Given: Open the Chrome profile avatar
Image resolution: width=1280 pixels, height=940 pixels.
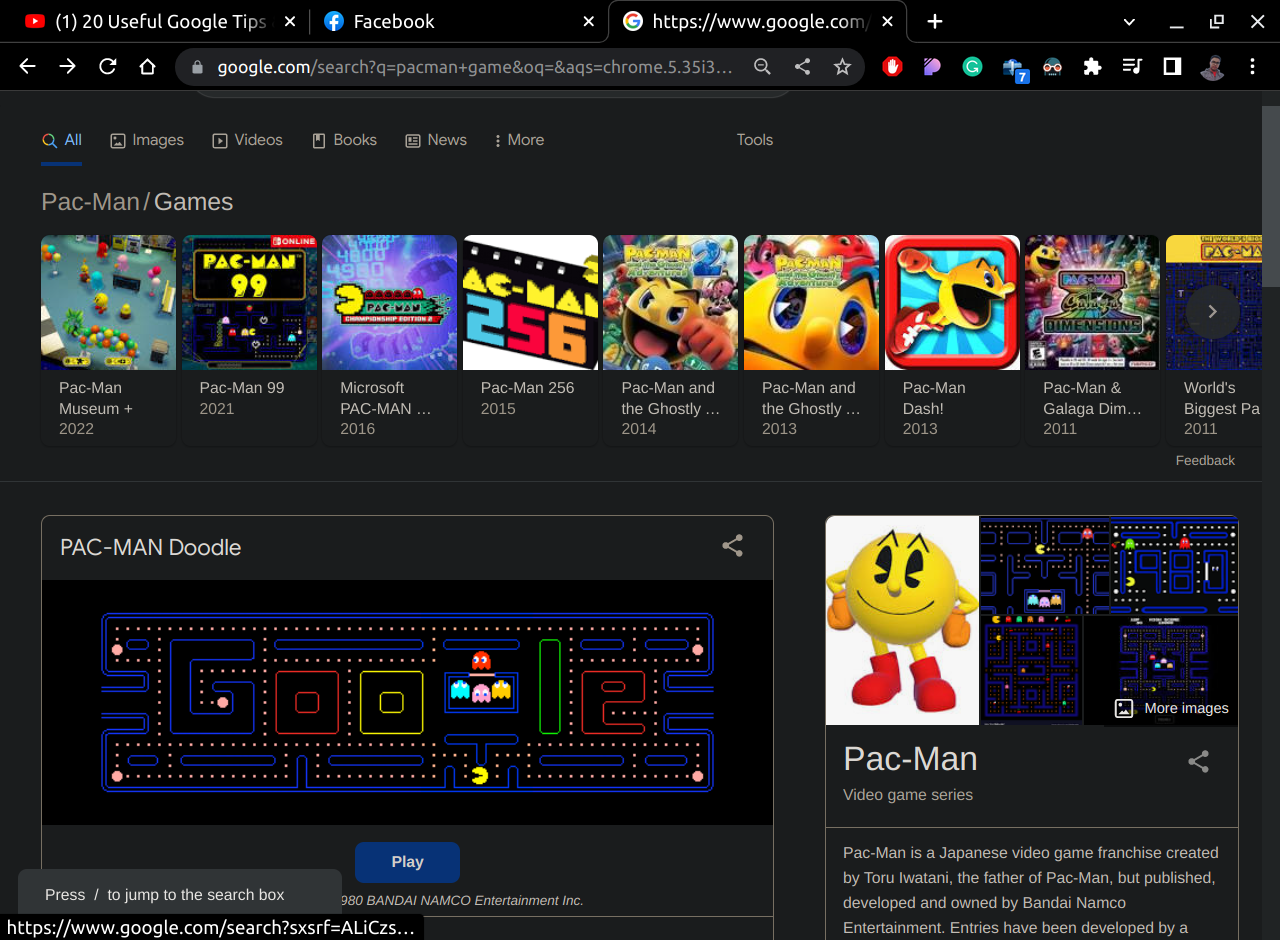Looking at the screenshot, I should 1212,67.
